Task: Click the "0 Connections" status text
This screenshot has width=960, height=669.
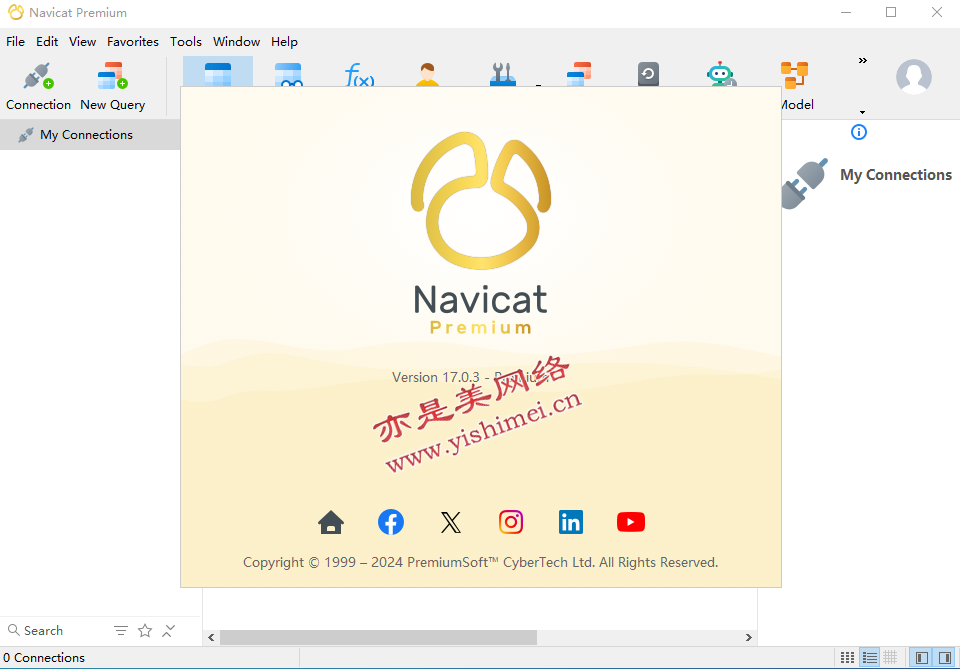Action: (x=44, y=657)
